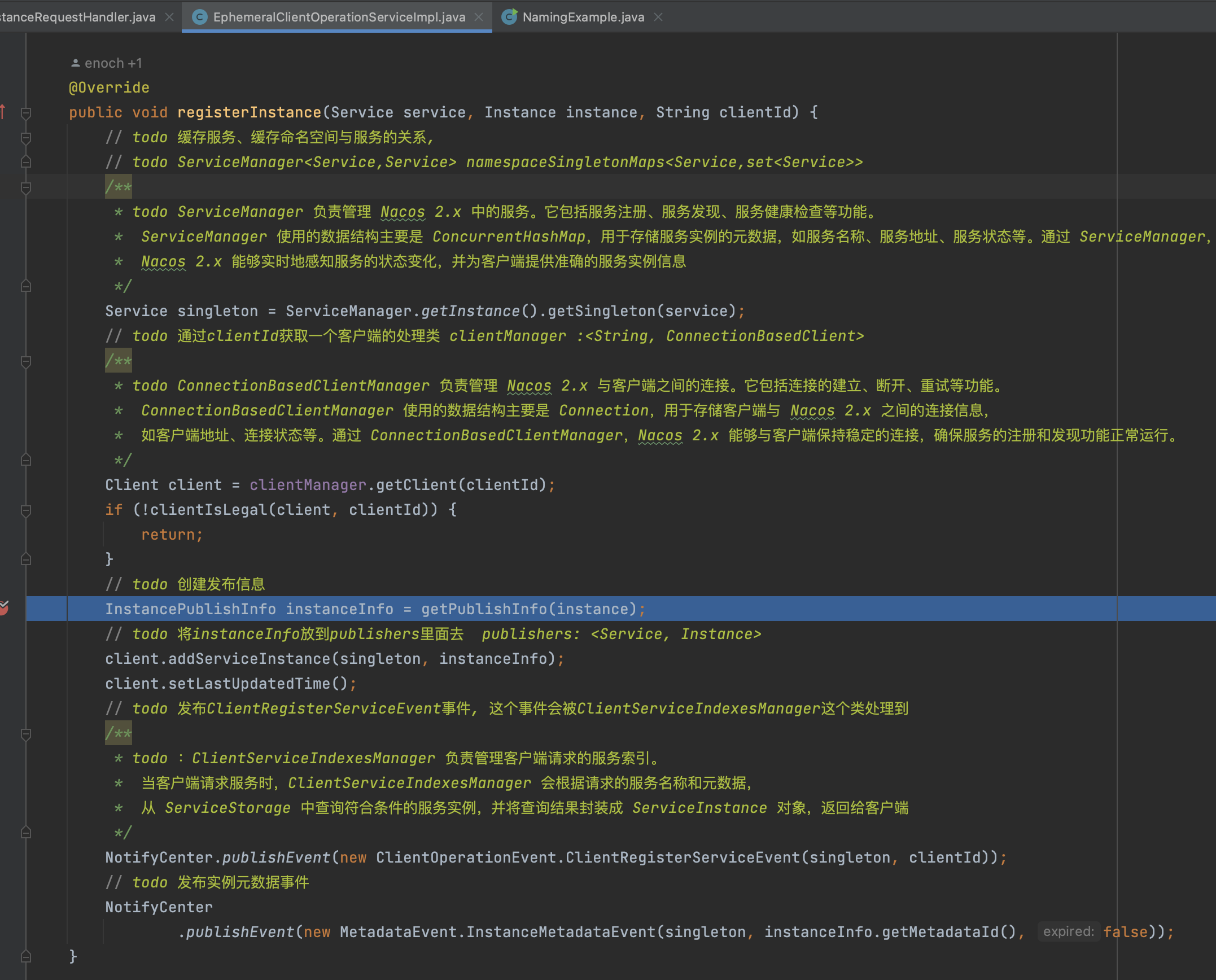Collapse the ConnectionBasedClientManager javadoc fold start
1216x980 pixels.
point(26,361)
